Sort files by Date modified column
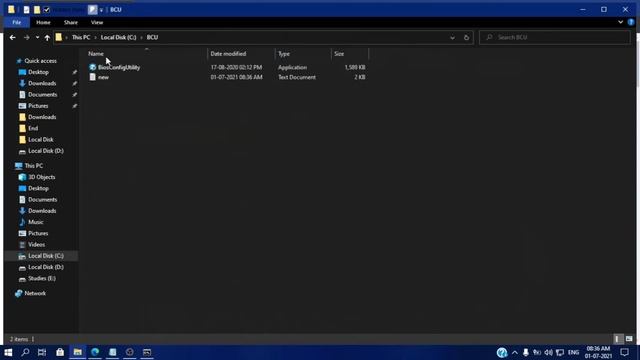This screenshot has width=640, height=360. click(228, 53)
